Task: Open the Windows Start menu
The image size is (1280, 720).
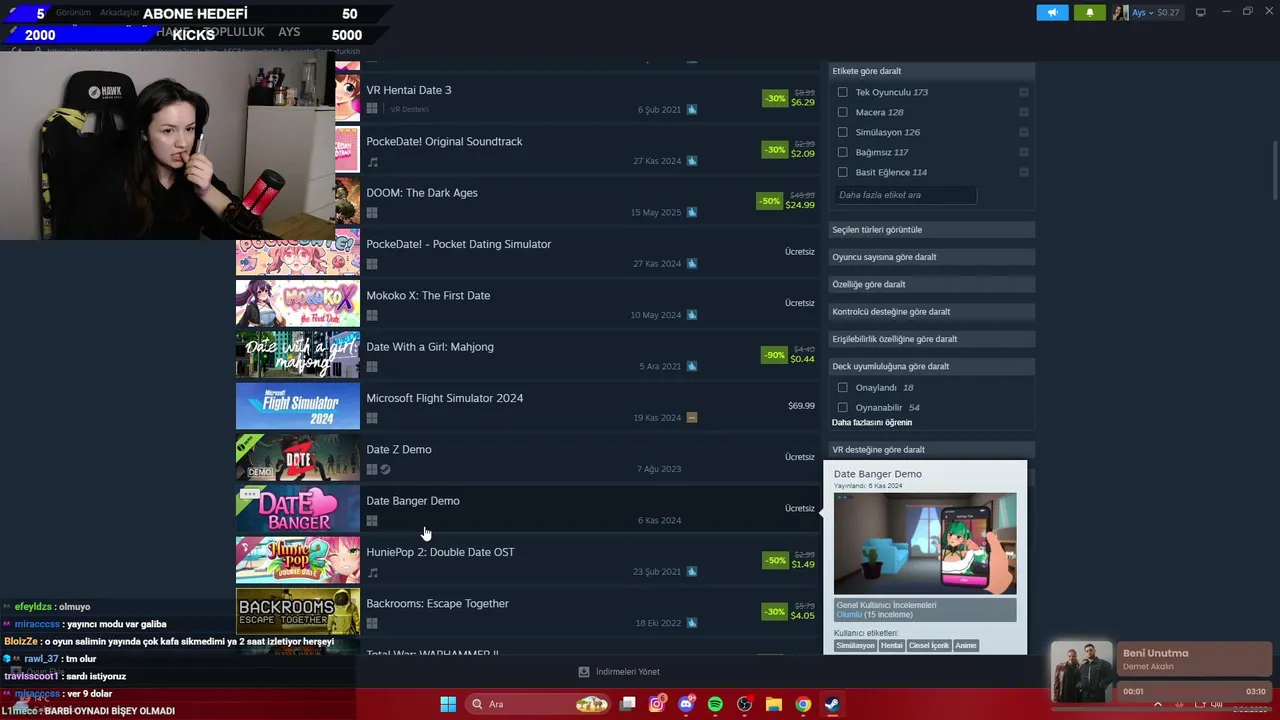Action: 448,704
